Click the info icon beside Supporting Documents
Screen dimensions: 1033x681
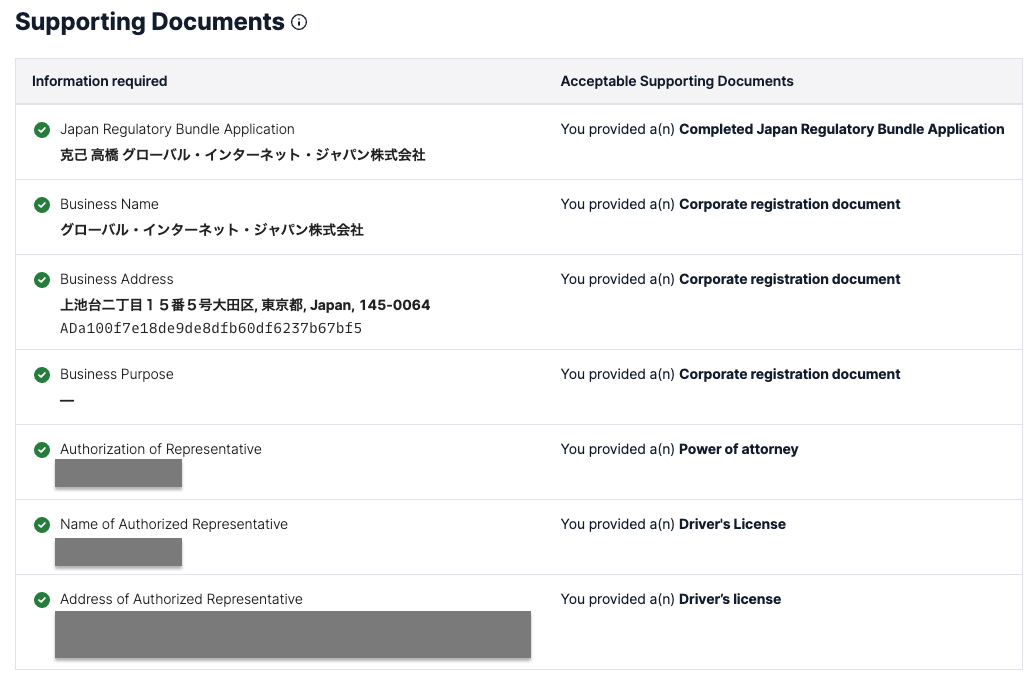(299, 22)
